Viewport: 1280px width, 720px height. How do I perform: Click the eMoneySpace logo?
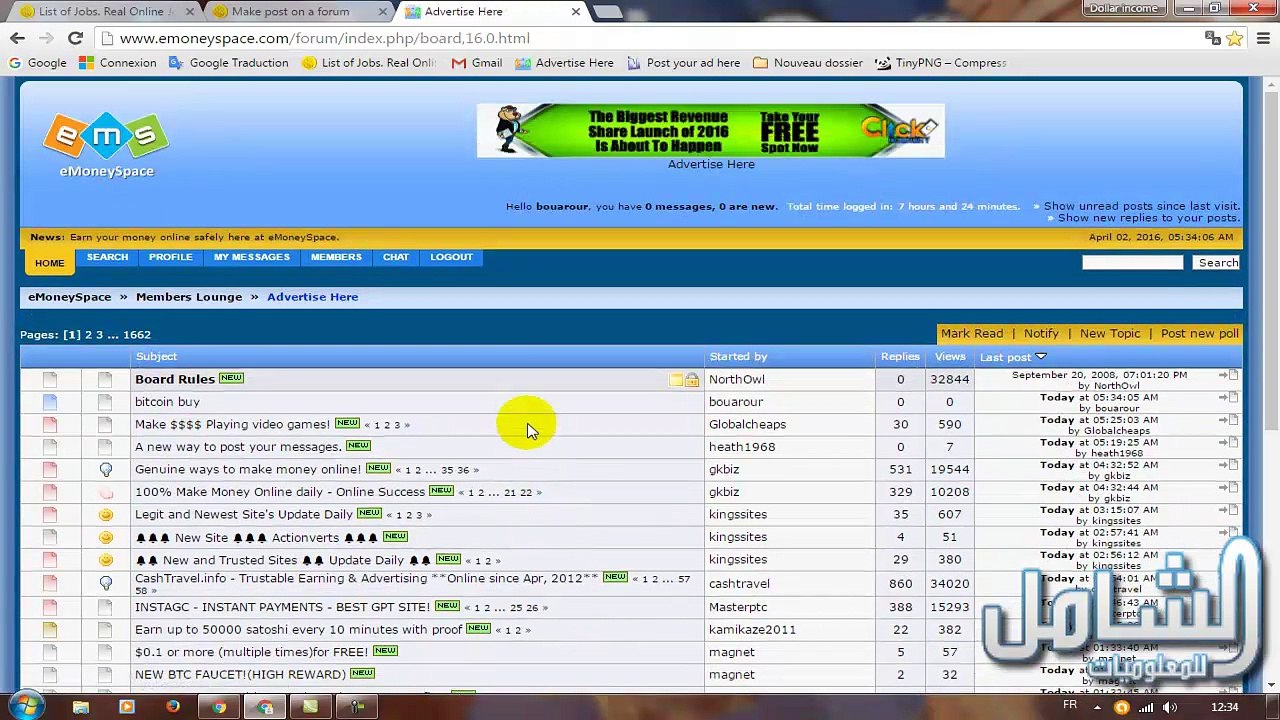click(106, 146)
